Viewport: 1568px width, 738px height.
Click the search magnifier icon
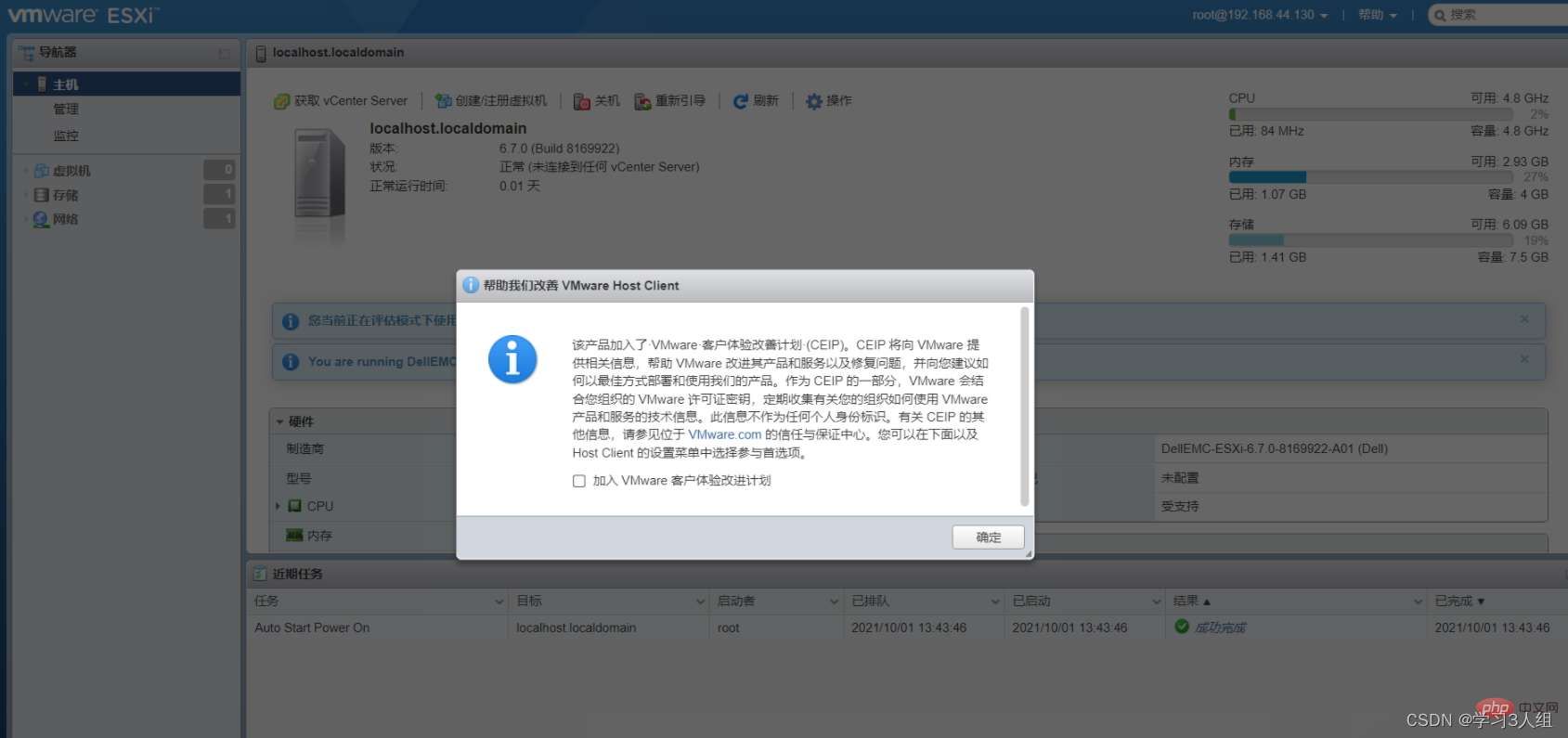coord(1440,15)
